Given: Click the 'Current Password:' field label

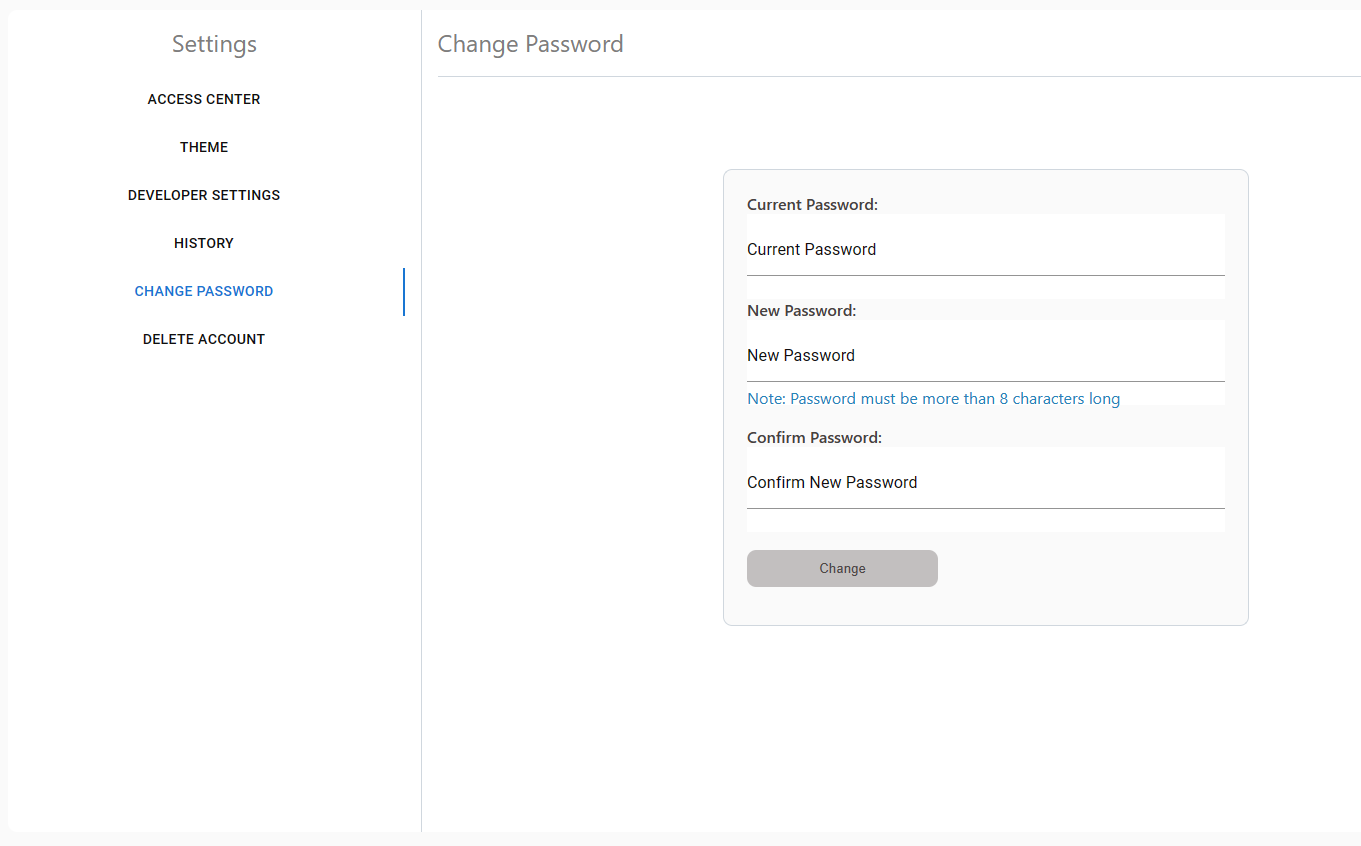Looking at the screenshot, I should point(812,205).
